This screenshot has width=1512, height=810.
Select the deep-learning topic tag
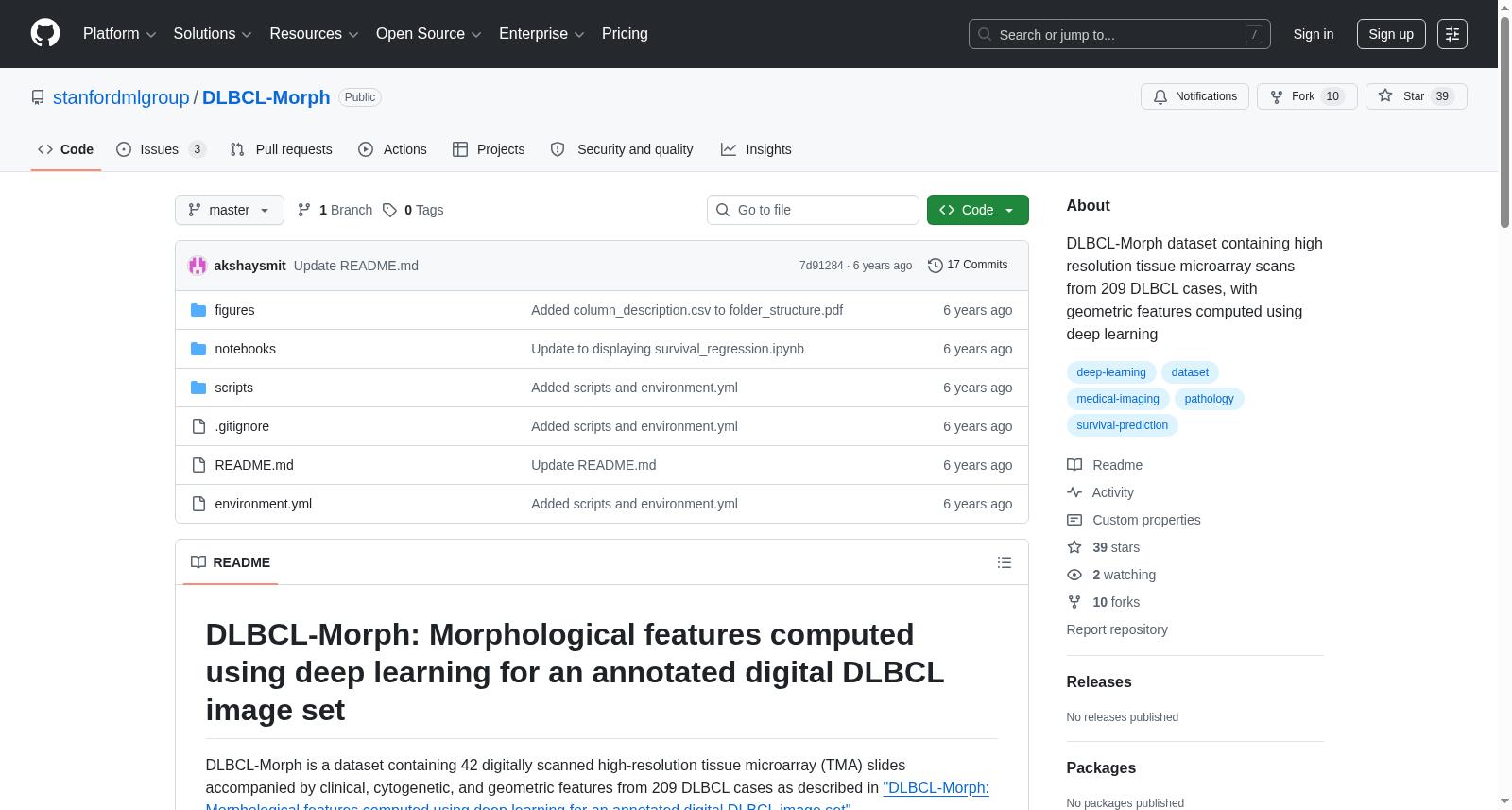pyautogui.click(x=1111, y=372)
